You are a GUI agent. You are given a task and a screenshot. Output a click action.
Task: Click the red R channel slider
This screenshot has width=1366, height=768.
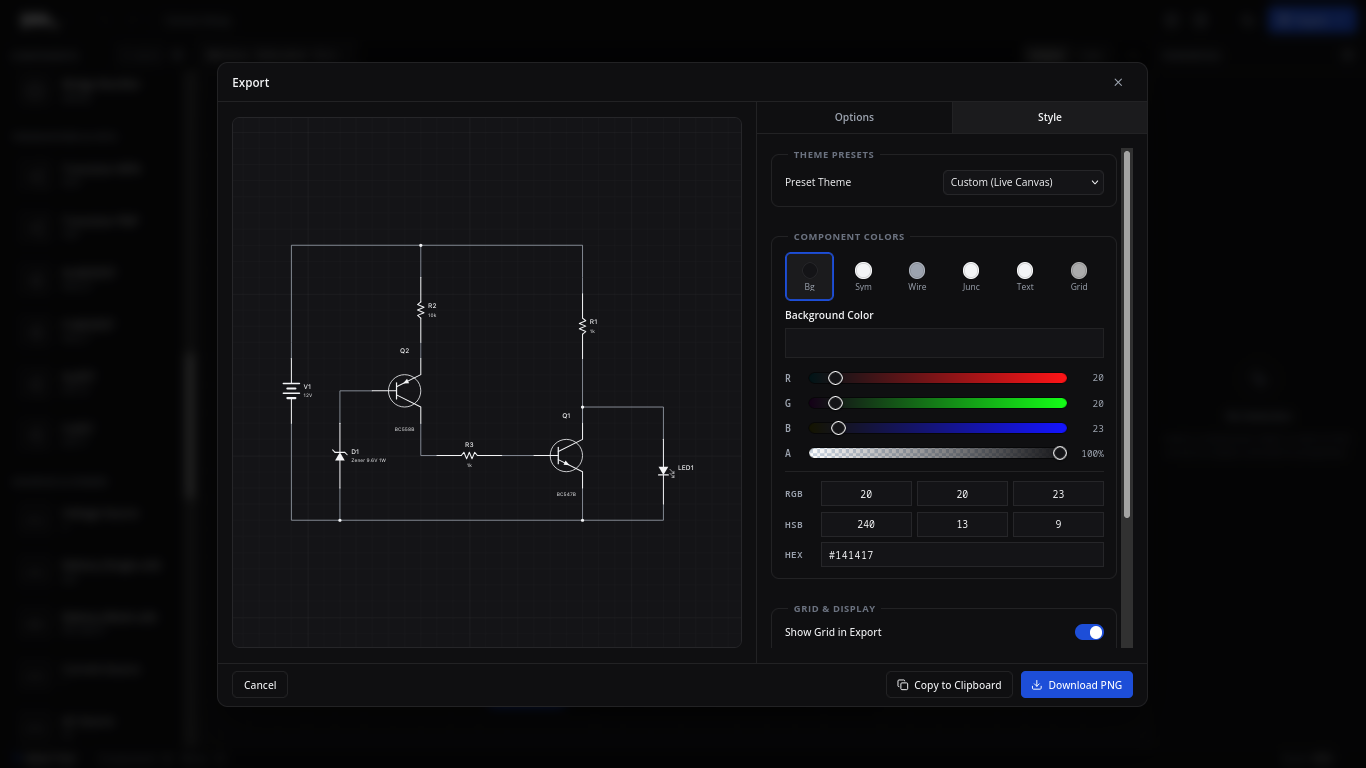pyautogui.click(x=938, y=378)
